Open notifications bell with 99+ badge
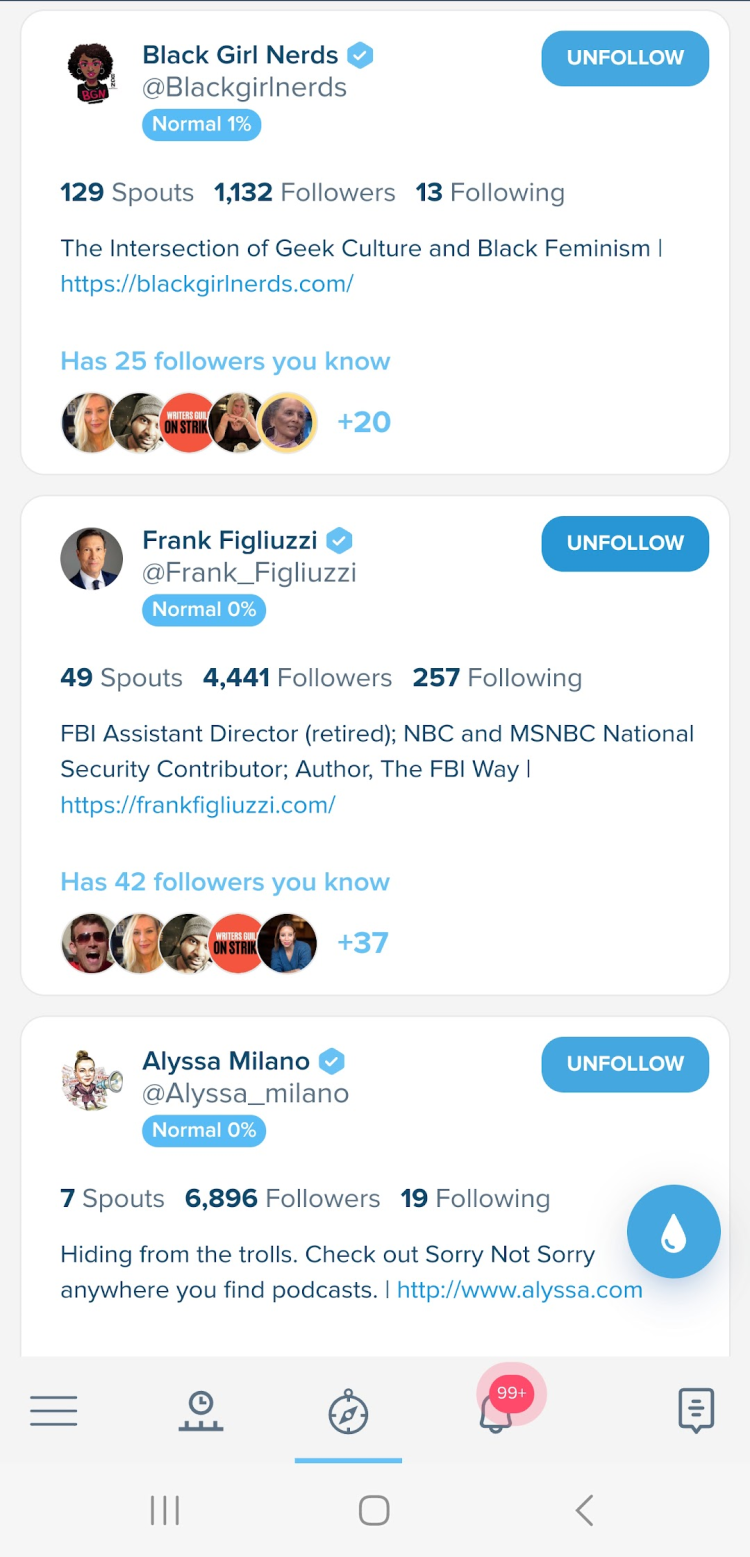The width and height of the screenshot is (750, 1557). [496, 1411]
